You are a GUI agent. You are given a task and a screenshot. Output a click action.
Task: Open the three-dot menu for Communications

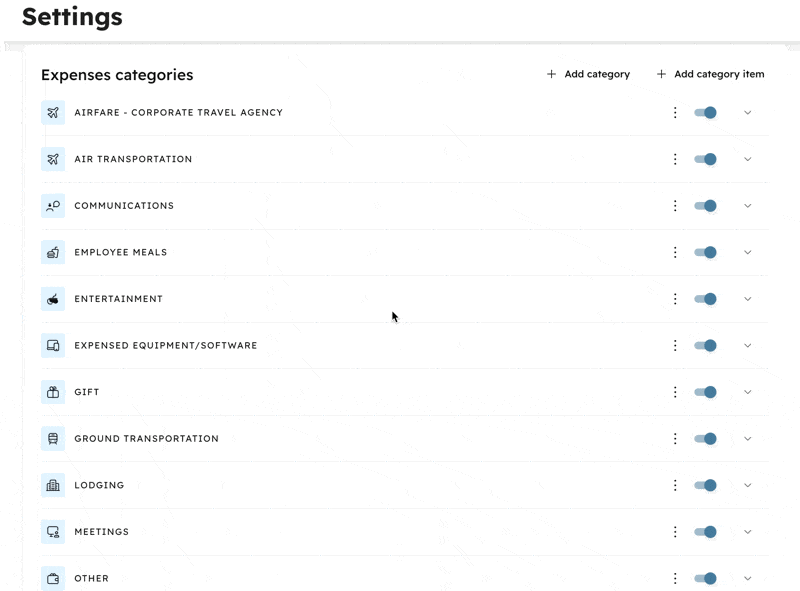(675, 206)
